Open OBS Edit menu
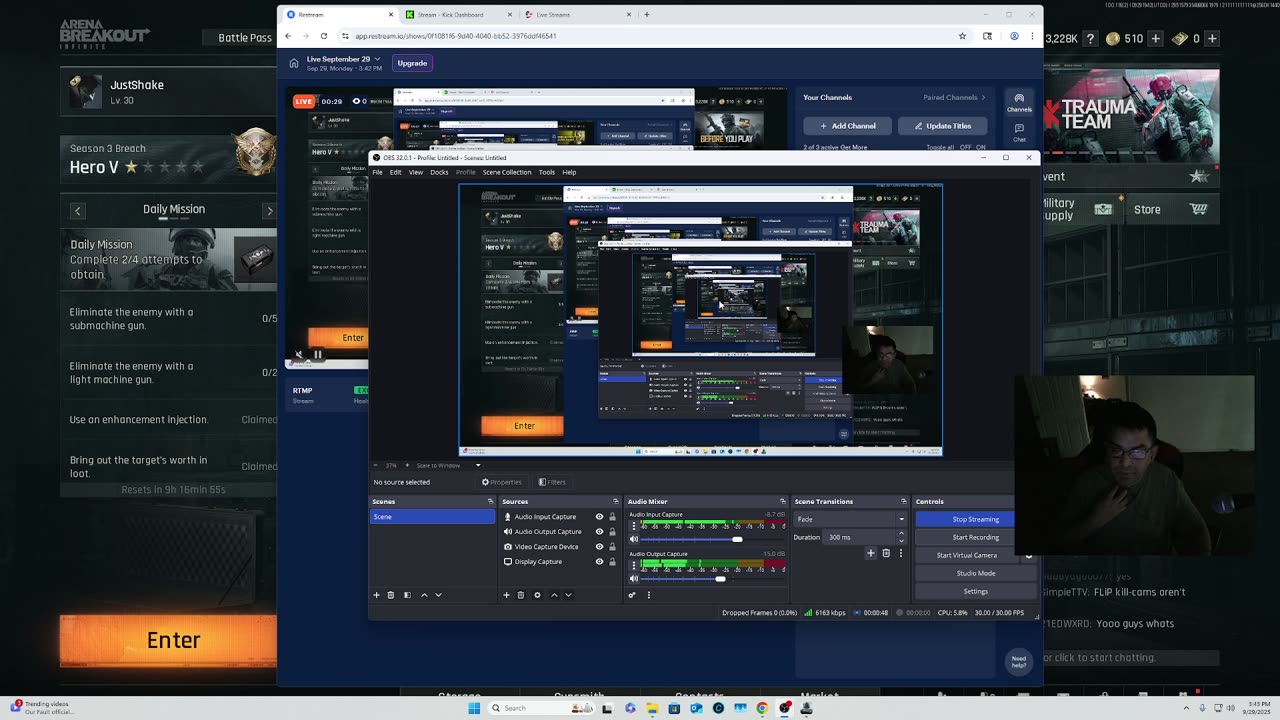 click(395, 172)
